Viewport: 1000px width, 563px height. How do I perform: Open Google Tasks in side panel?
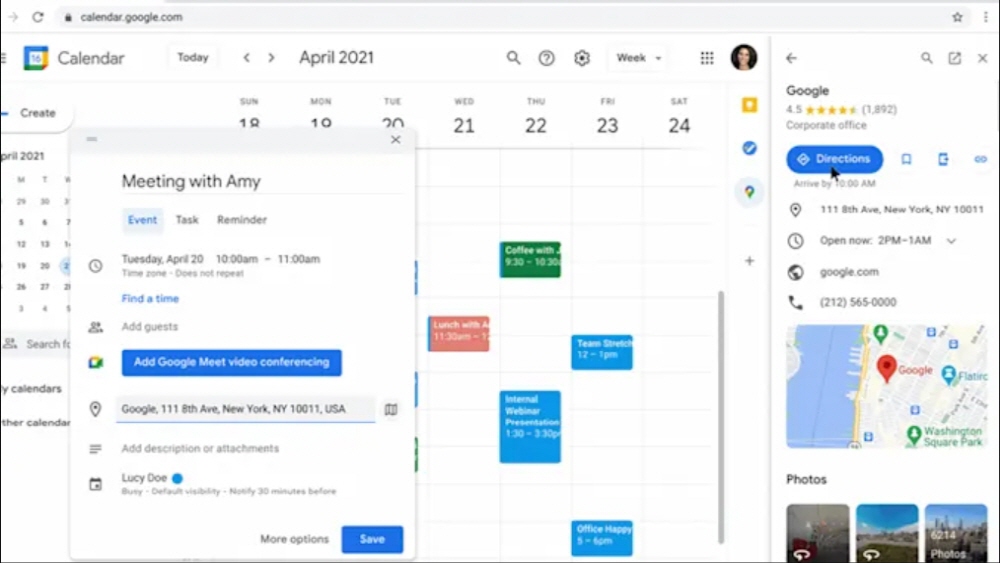pos(749,148)
